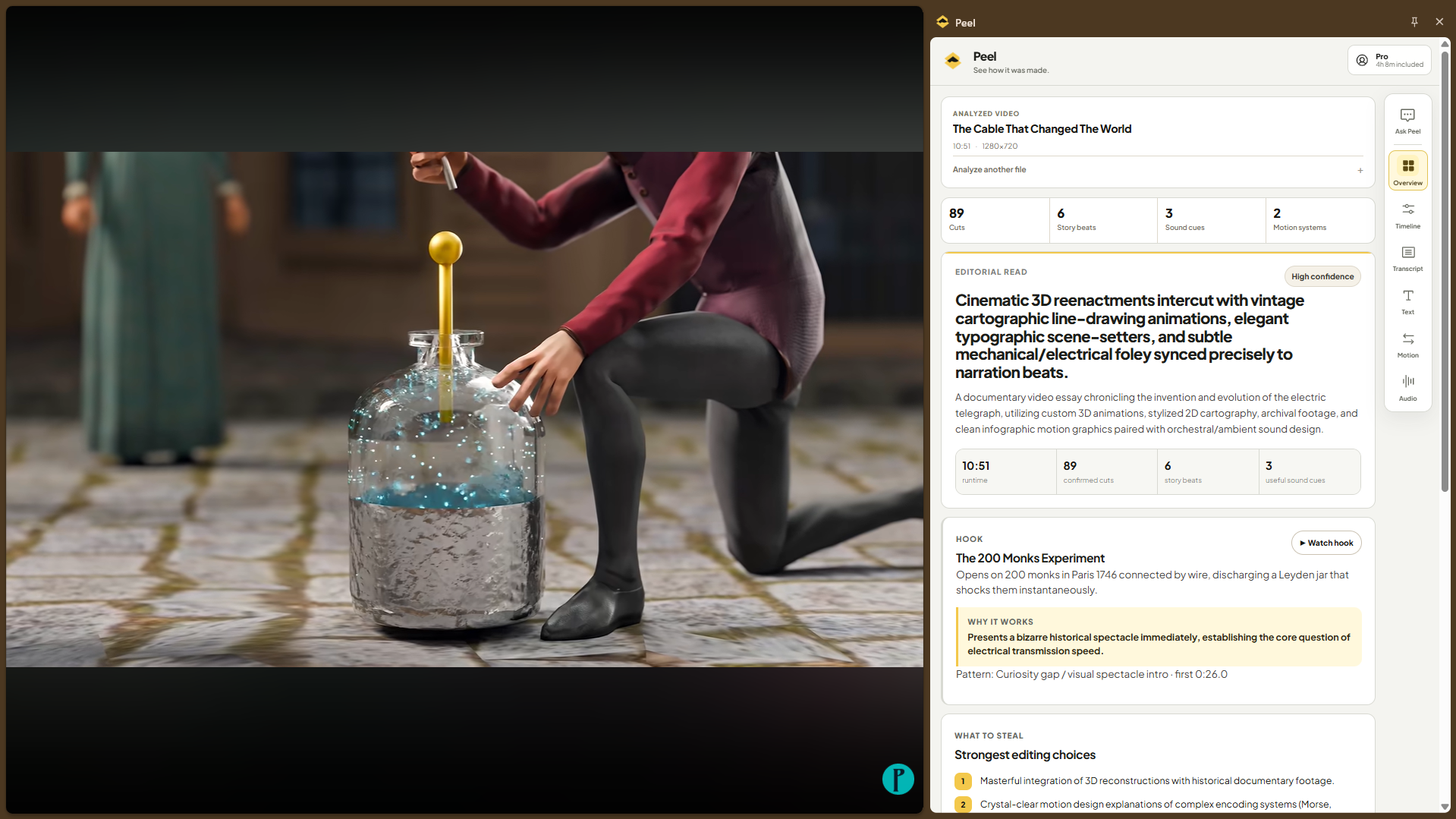Click the 89 confirmed cuts stat
The width and height of the screenshot is (1456, 819).
coord(1106,471)
